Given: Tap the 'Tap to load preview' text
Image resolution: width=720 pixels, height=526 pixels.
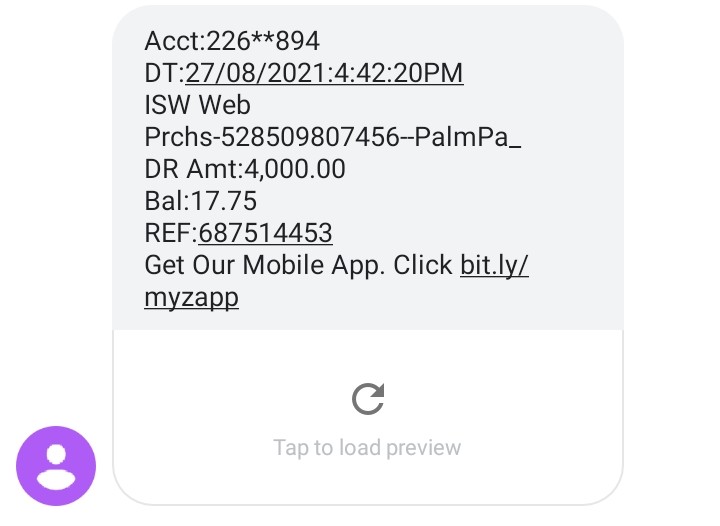Looking at the screenshot, I should (367, 447).
